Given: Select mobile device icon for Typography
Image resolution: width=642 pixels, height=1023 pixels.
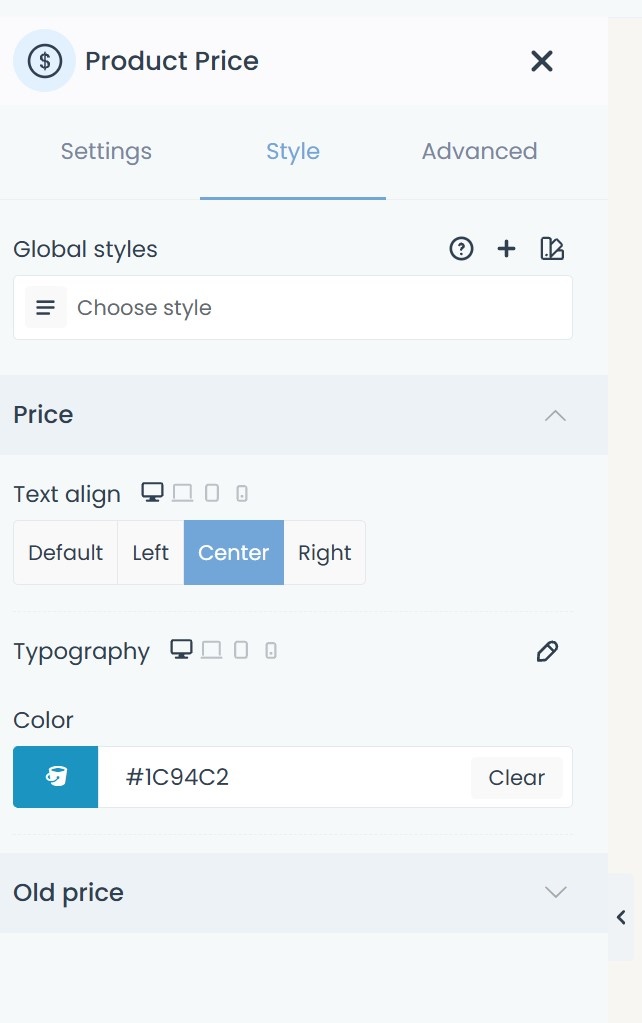Looking at the screenshot, I should point(270,651).
